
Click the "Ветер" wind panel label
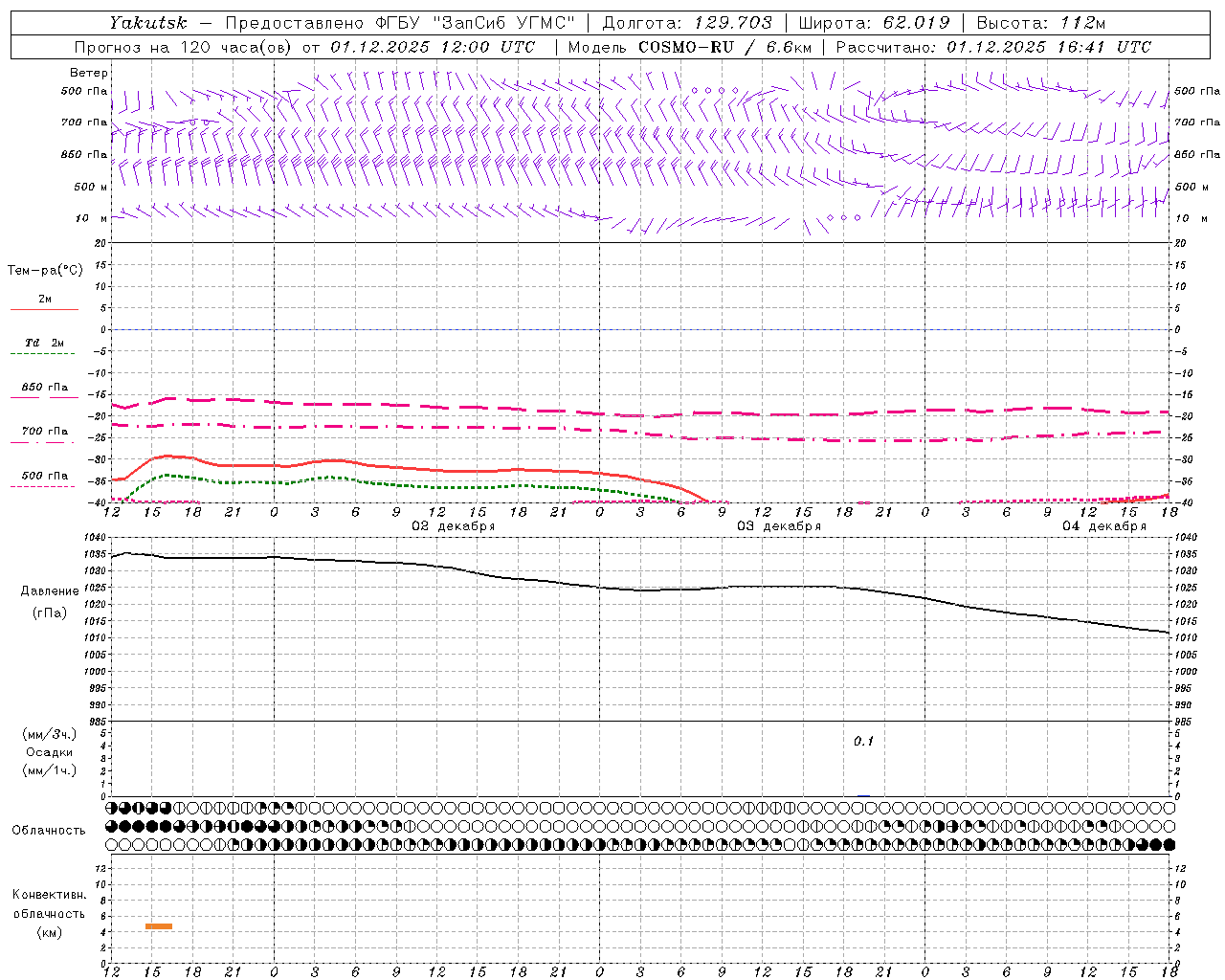(x=89, y=73)
